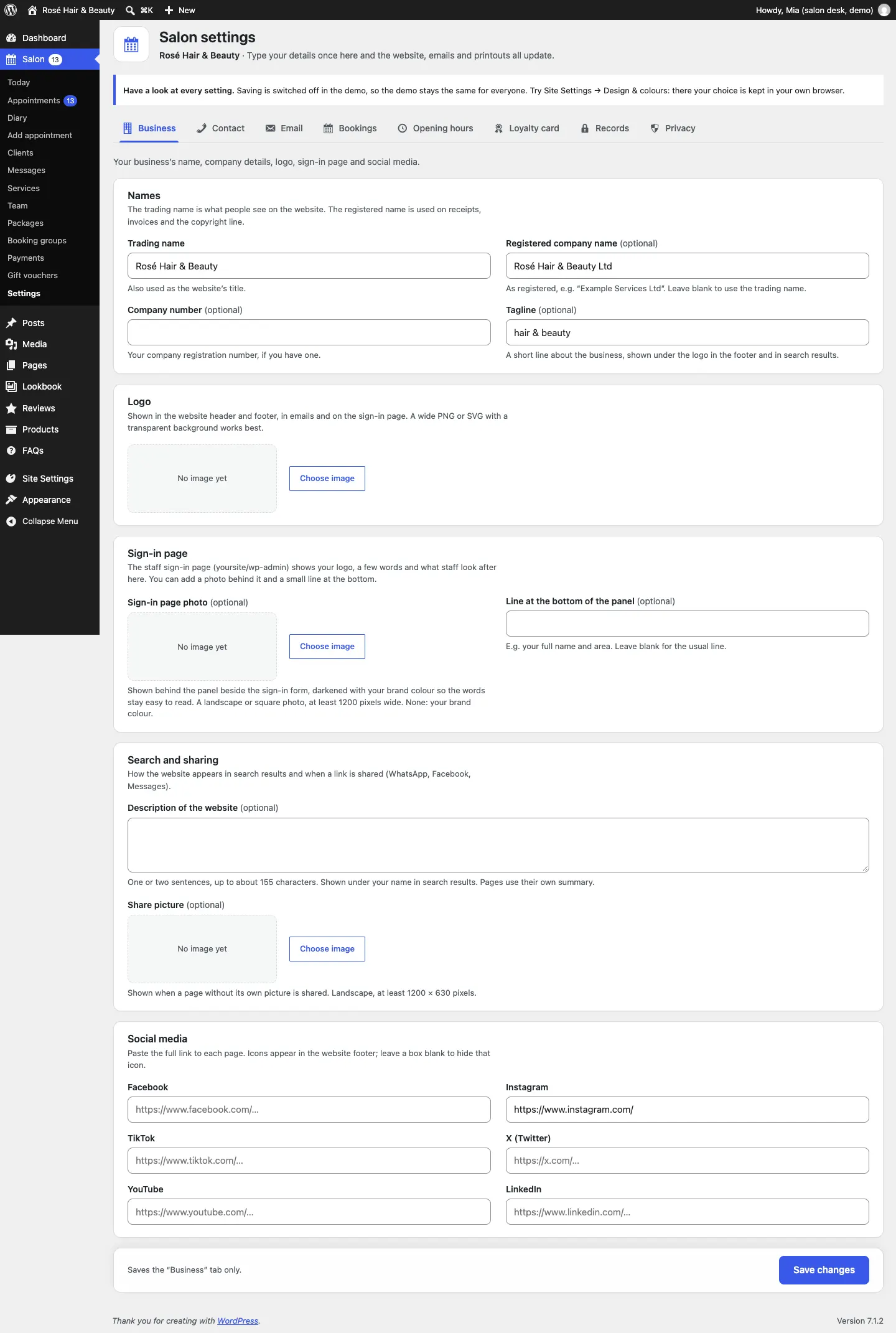Switch to the Email tab

(284, 128)
